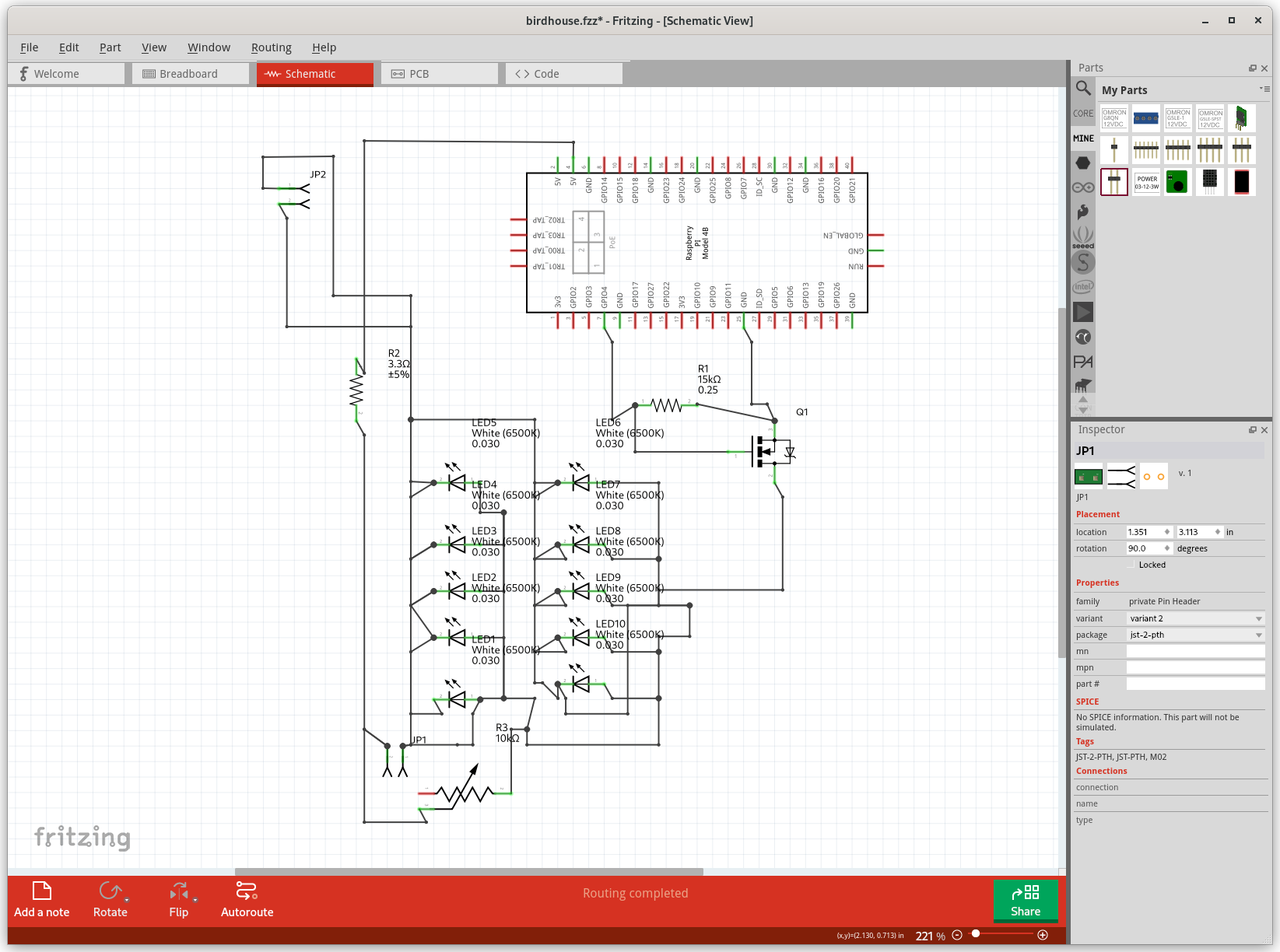Click the zoom percentage field showing 221
The height and width of the screenshot is (952, 1280).
click(924, 936)
